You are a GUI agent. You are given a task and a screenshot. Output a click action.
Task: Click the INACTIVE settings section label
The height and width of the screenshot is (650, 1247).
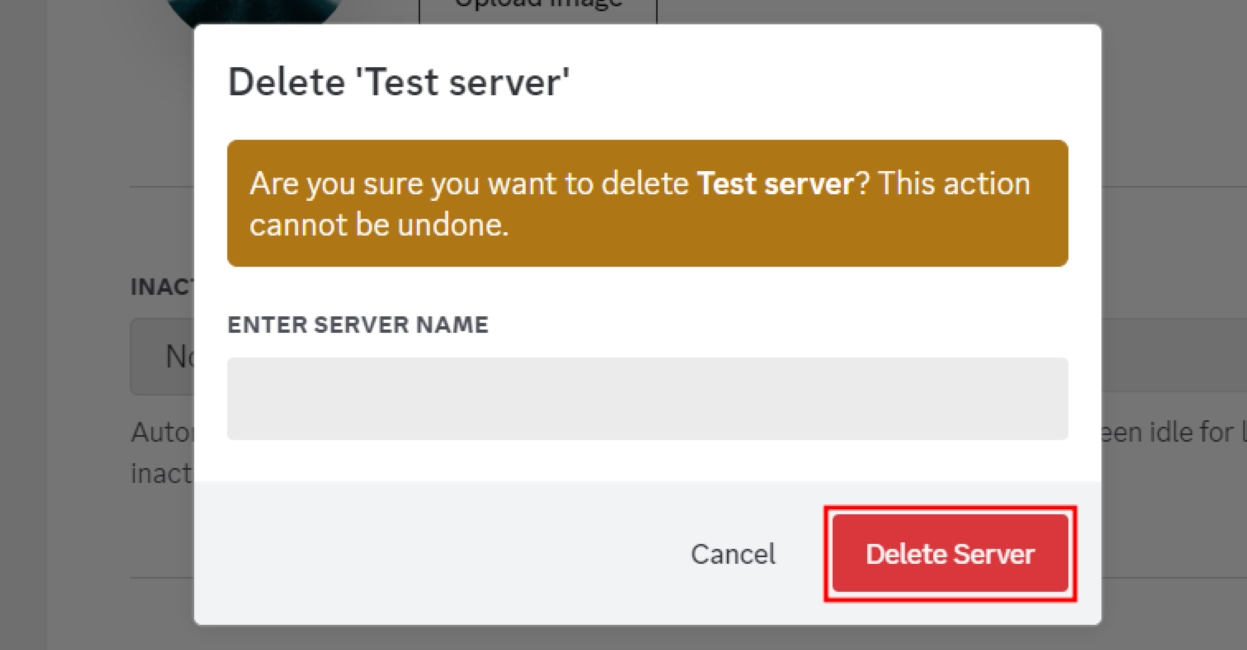(x=160, y=288)
